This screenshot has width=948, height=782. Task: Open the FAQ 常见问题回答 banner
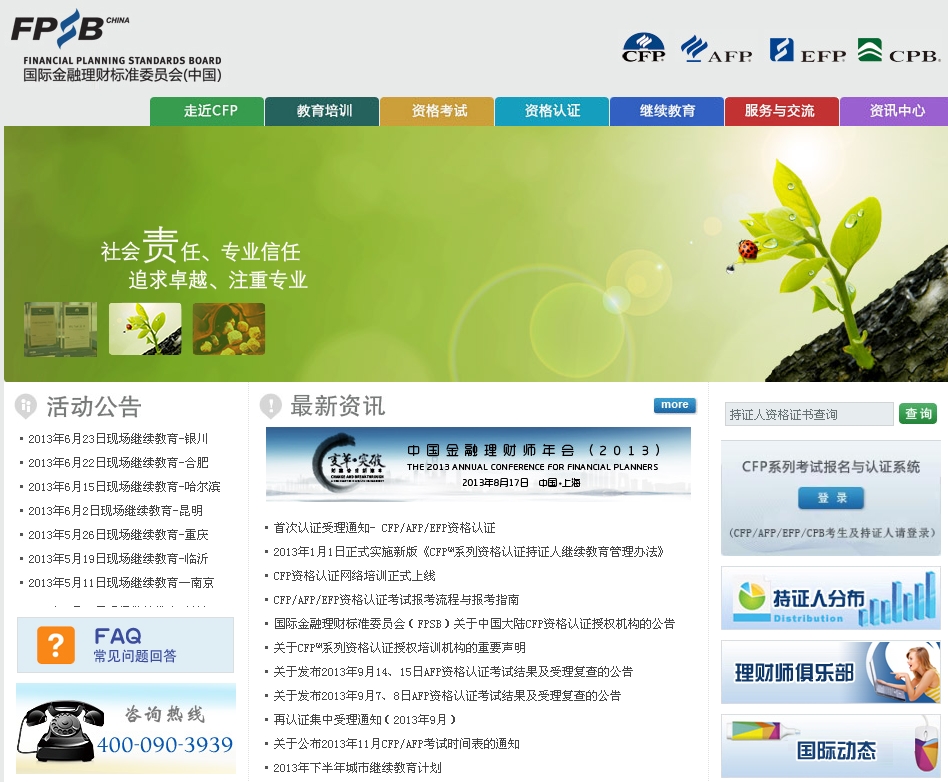point(125,645)
